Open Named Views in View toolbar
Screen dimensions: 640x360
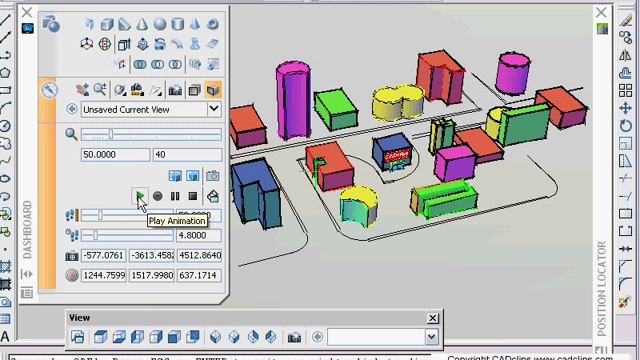click(x=78, y=337)
